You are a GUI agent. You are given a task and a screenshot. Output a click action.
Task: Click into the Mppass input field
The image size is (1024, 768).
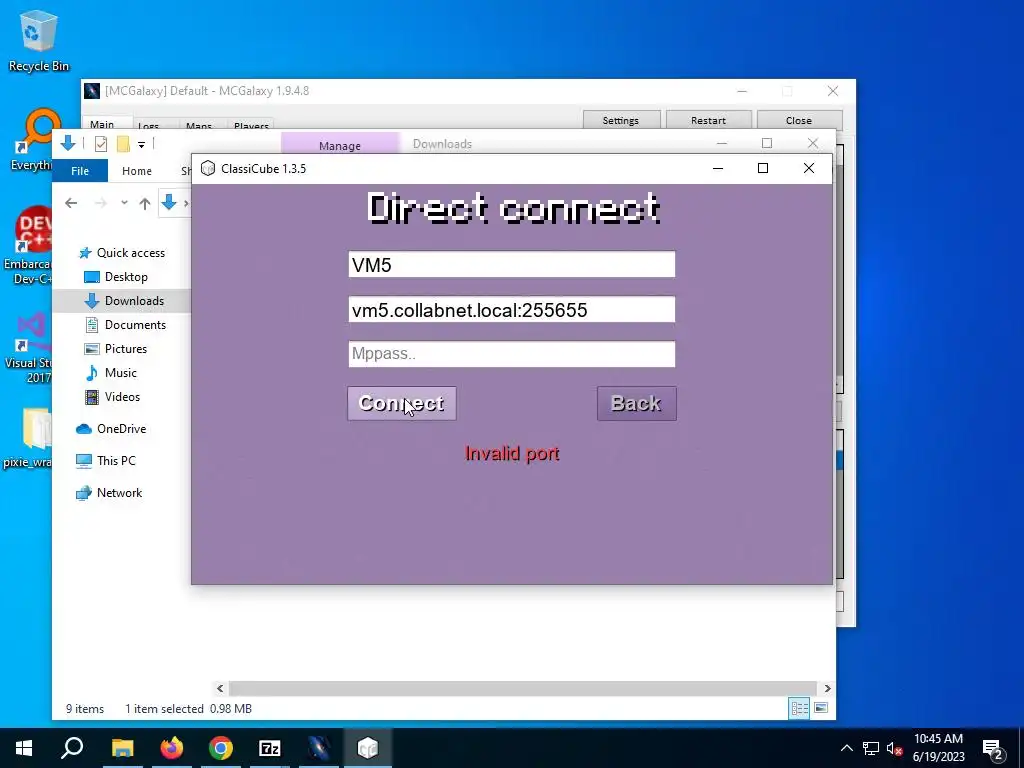(511, 354)
